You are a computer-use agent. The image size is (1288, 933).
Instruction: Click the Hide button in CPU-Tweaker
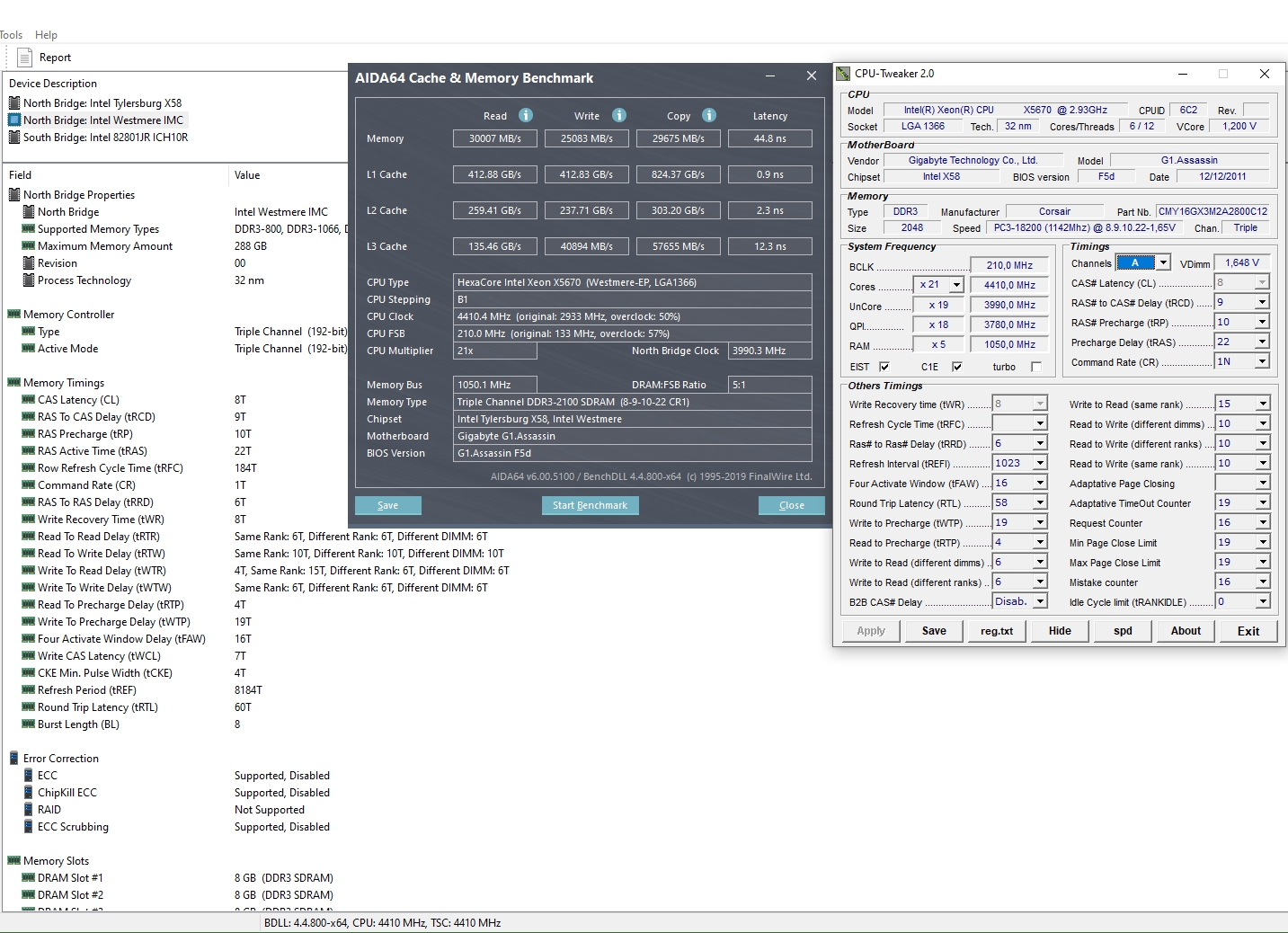1060,631
